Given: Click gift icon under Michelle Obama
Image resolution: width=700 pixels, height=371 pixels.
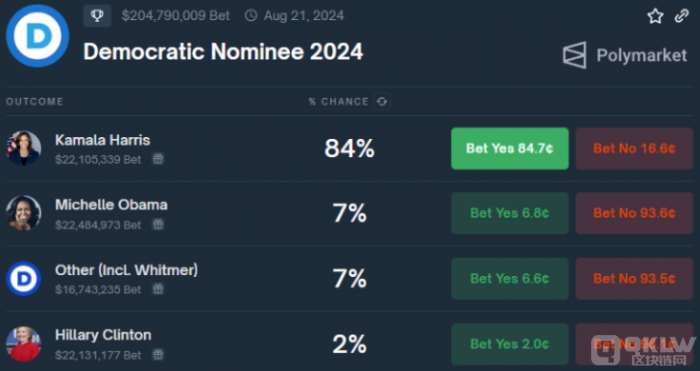Looking at the screenshot, I should pyautogui.click(x=158, y=224).
